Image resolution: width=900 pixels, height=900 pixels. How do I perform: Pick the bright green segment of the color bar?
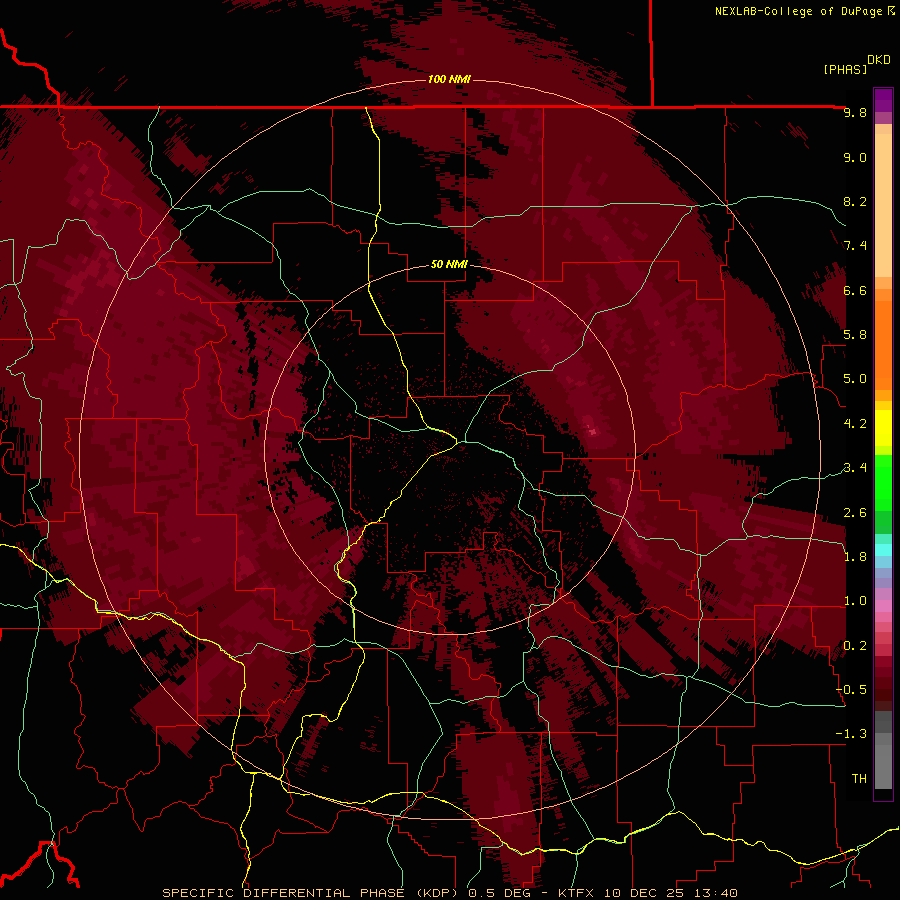click(x=883, y=483)
